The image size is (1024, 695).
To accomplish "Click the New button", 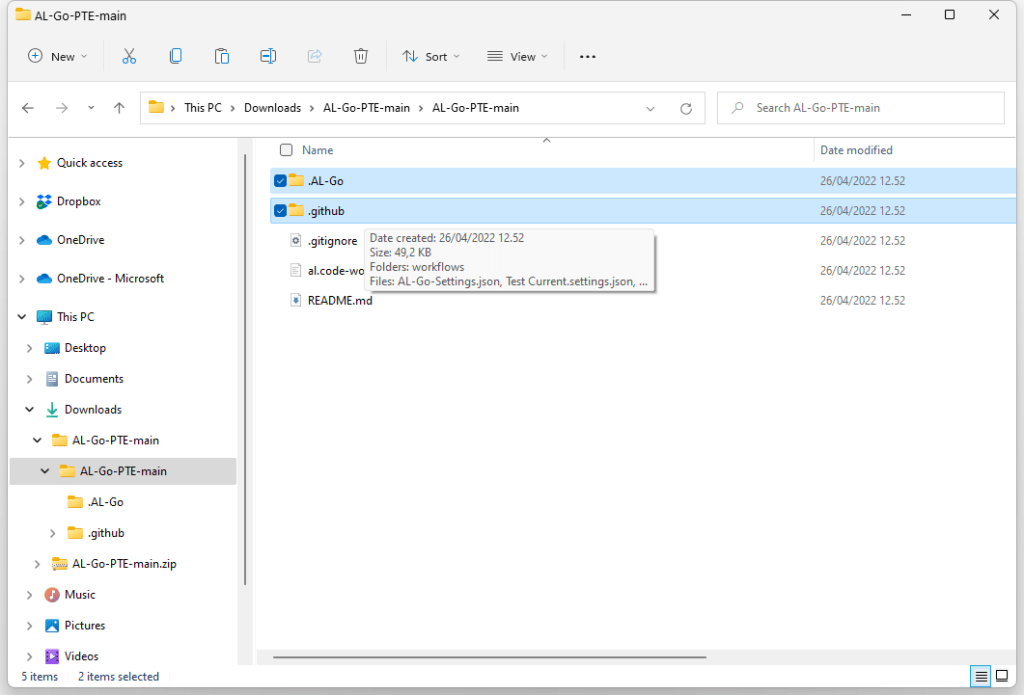I will pos(58,56).
